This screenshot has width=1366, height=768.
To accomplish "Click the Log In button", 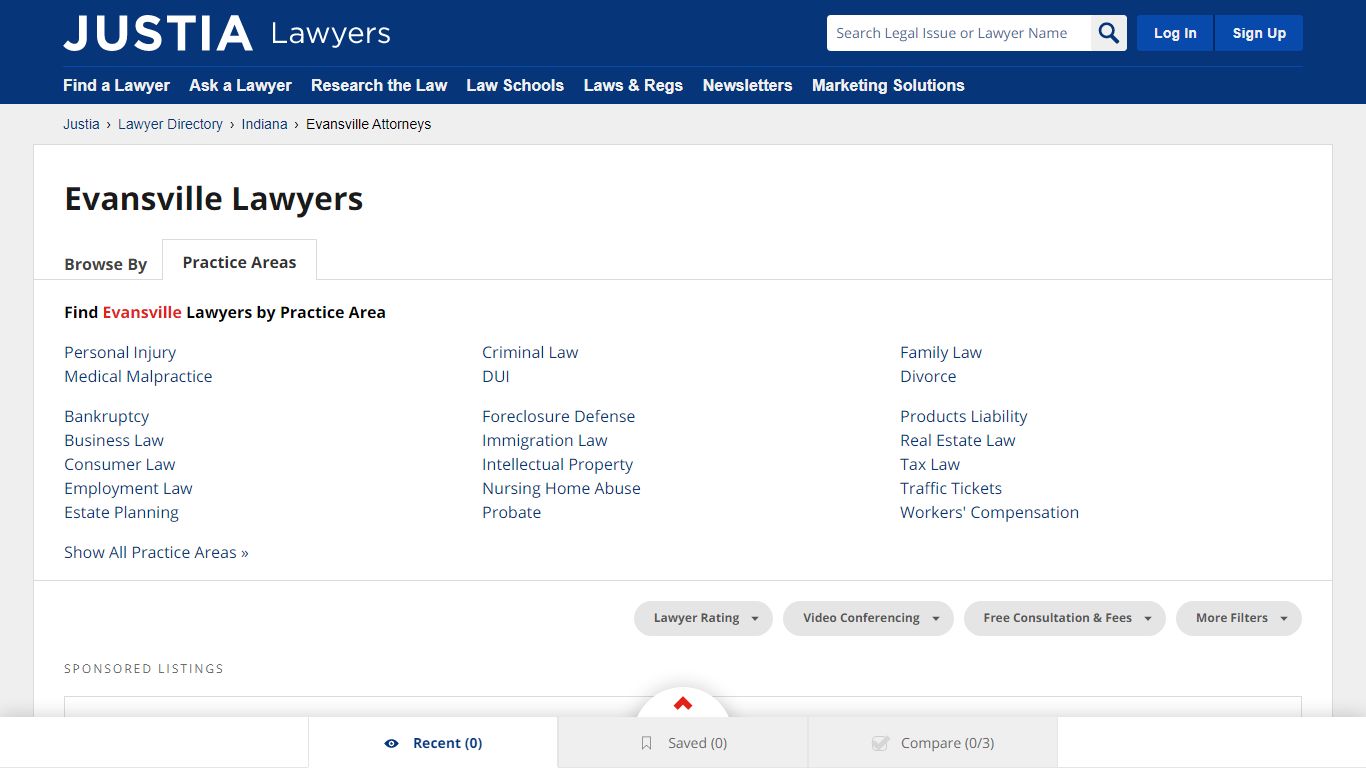I will click(1175, 33).
